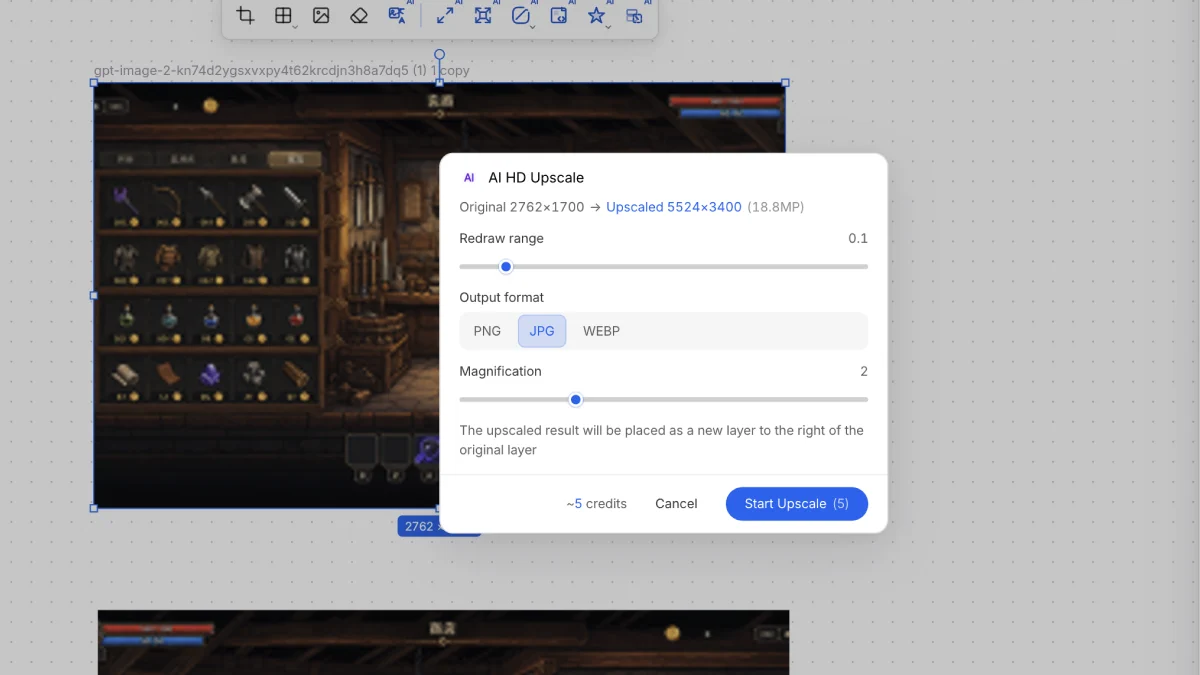Screen dimensions: 1200x675
Task: Click the Upscaled 5524×3400 text
Action: (674, 207)
